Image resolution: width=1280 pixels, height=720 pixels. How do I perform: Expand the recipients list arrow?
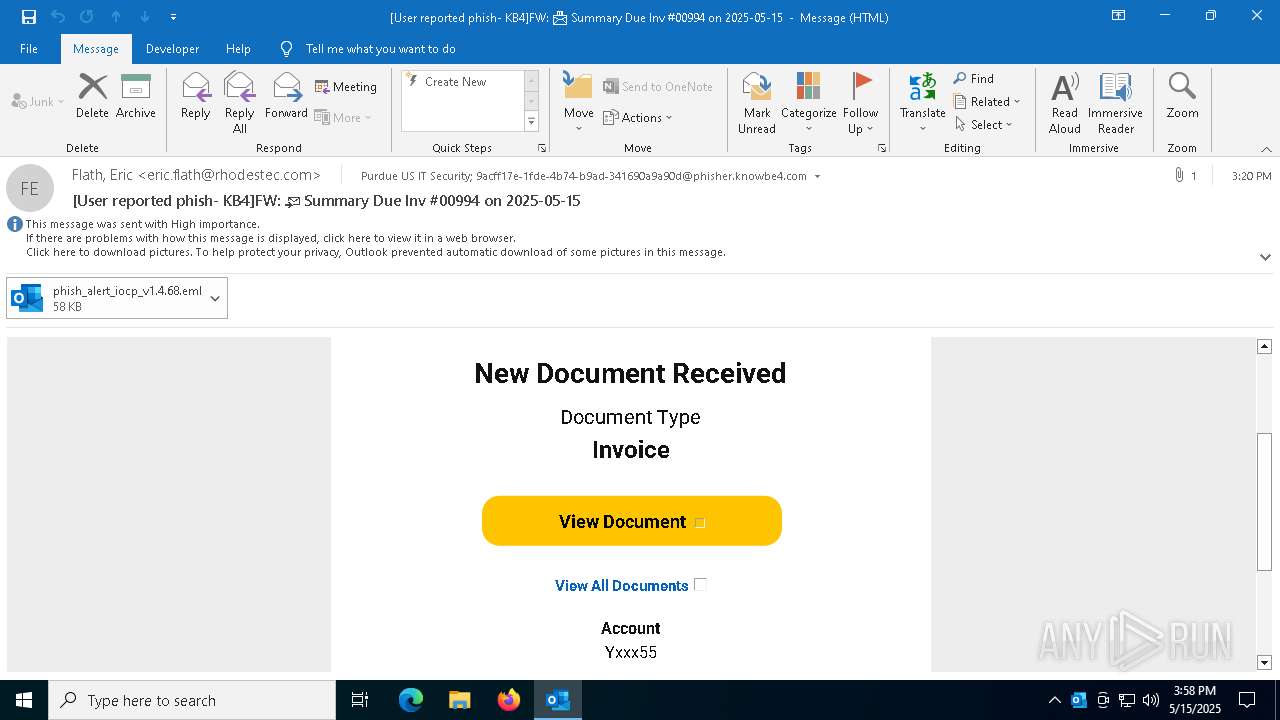[x=817, y=176]
